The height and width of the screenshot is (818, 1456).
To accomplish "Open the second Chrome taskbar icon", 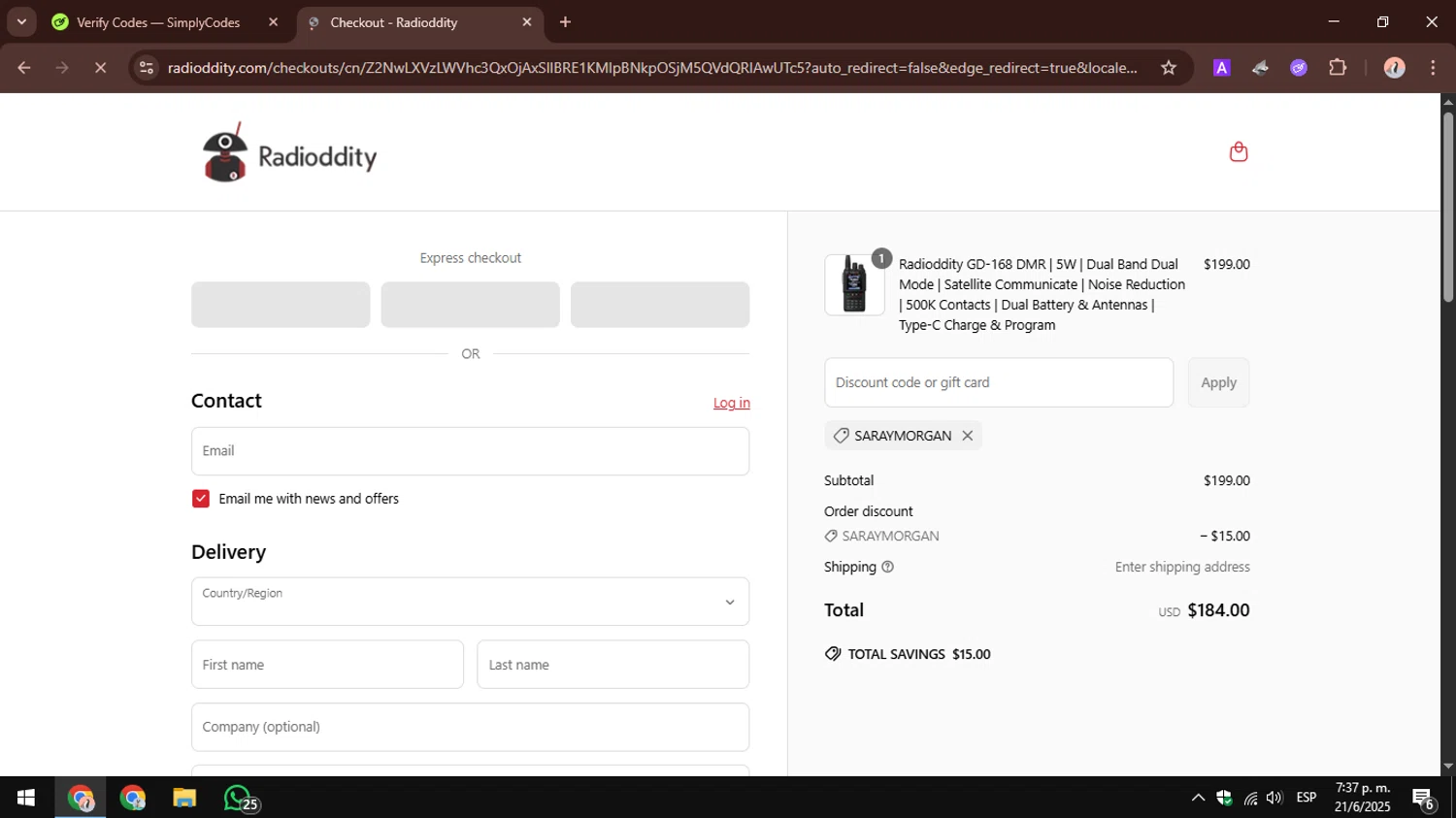I will [132, 798].
